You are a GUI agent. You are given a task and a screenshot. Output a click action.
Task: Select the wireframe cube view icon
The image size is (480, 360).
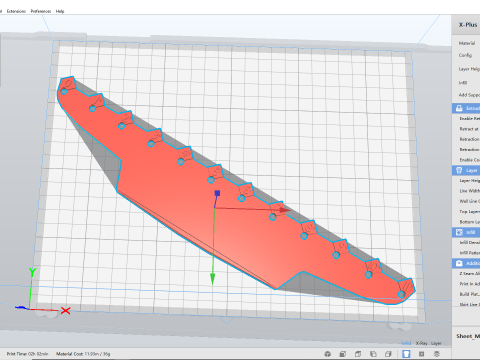[x=358, y=354]
